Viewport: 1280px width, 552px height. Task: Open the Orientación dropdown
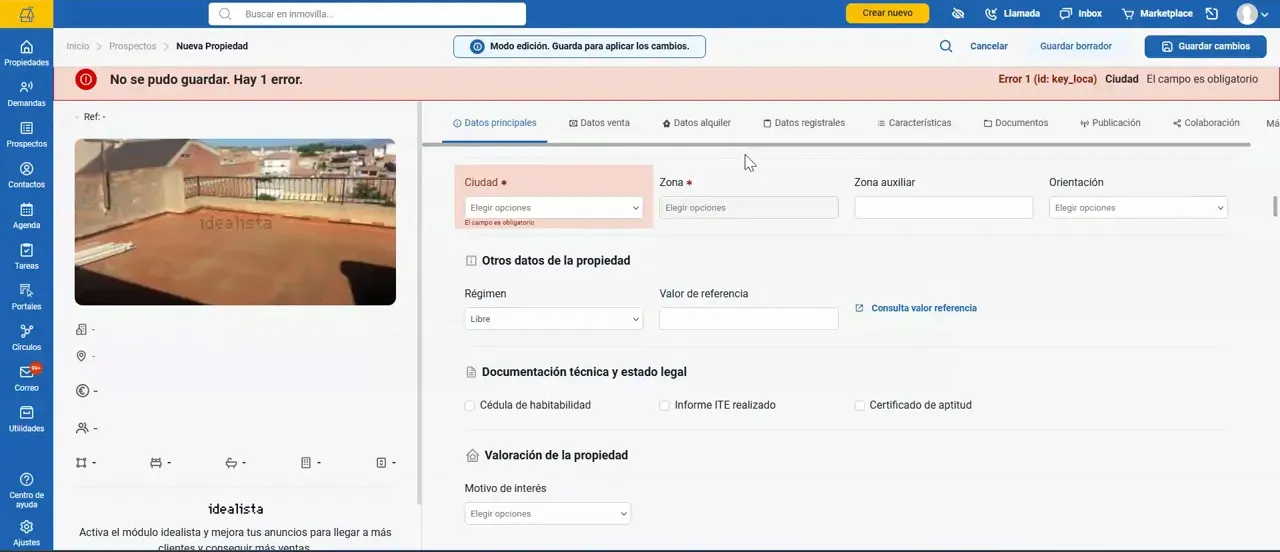tap(1138, 208)
